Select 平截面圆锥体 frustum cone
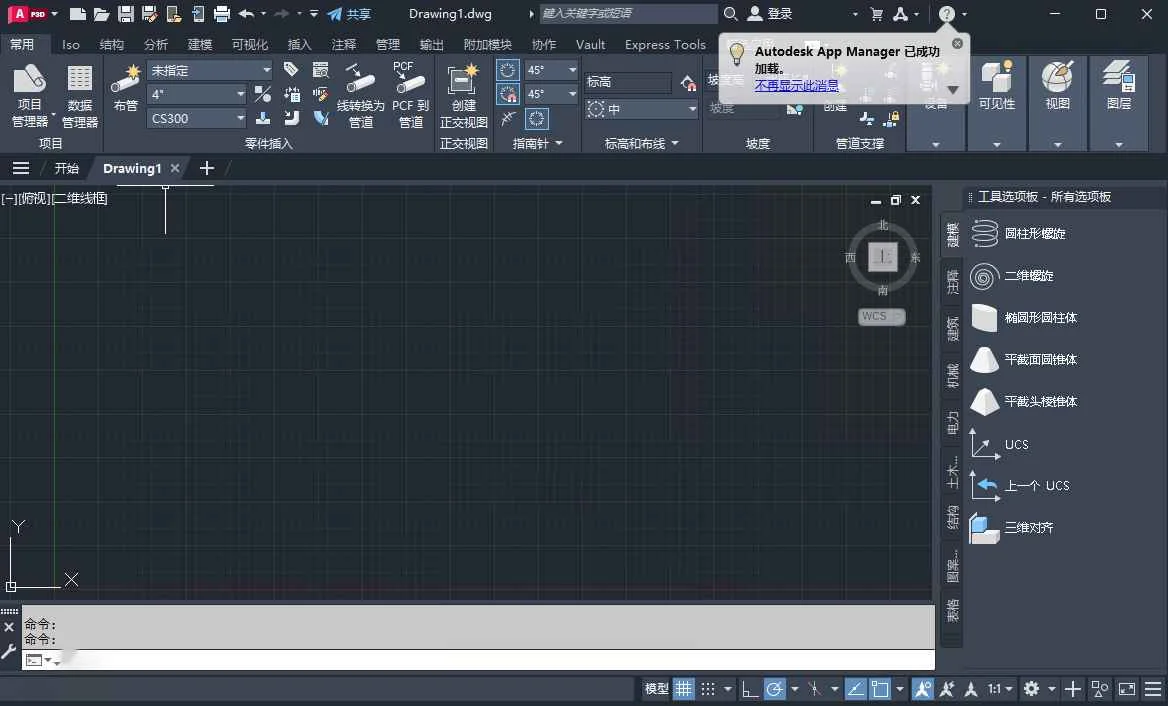Image resolution: width=1168 pixels, height=706 pixels. [x=1023, y=360]
